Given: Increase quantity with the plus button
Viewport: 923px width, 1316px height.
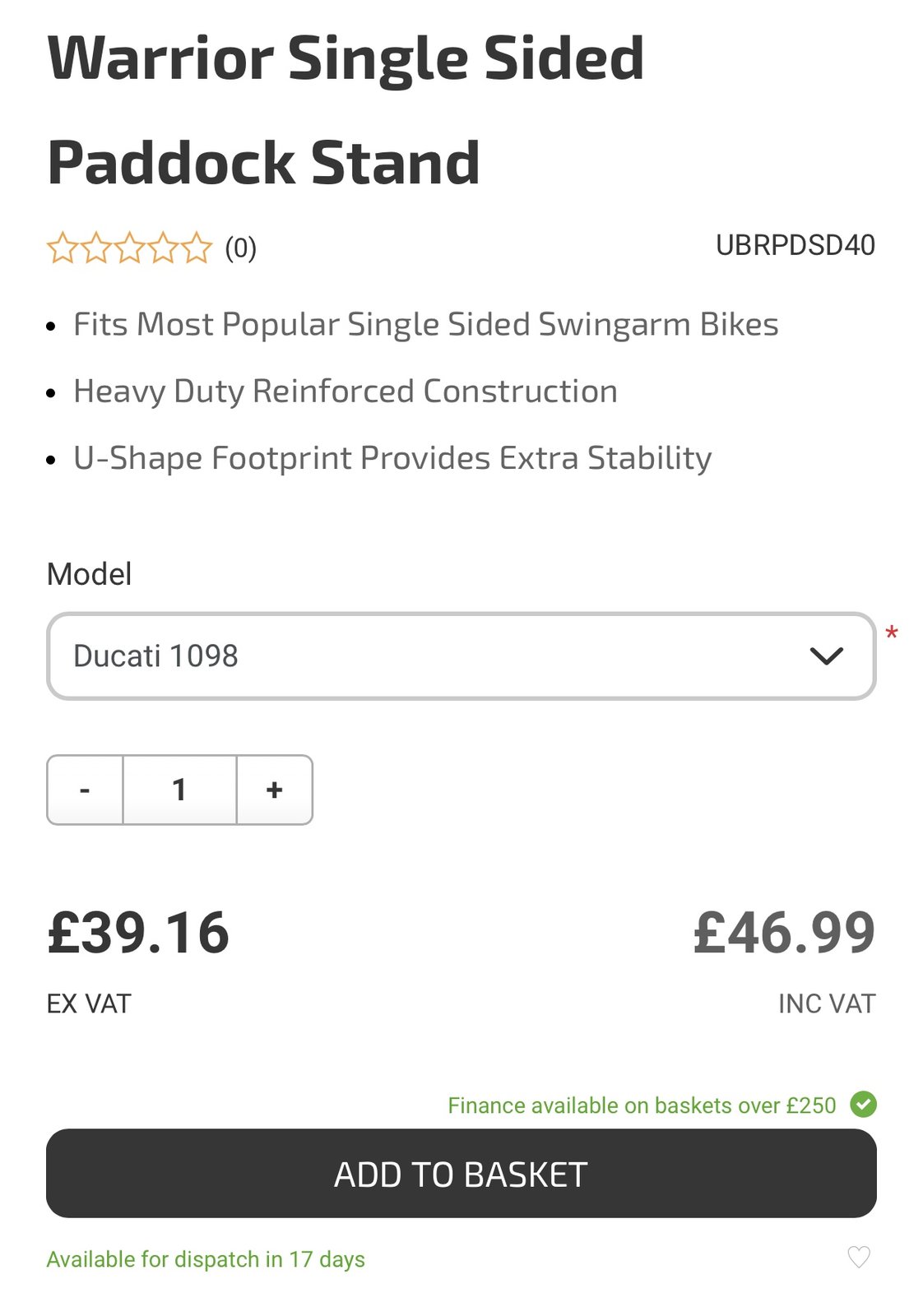Looking at the screenshot, I should (275, 790).
